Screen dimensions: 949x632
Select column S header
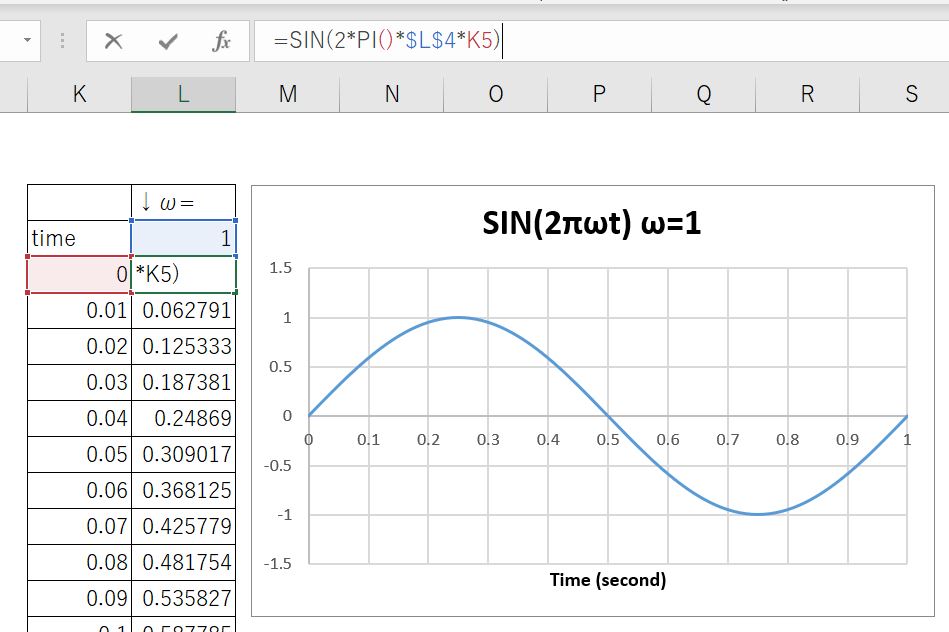pyautogui.click(x=911, y=94)
